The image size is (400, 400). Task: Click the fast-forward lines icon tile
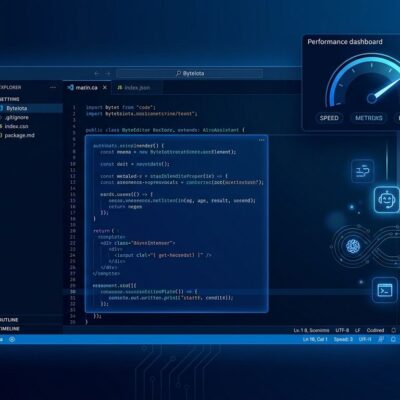coord(362,171)
